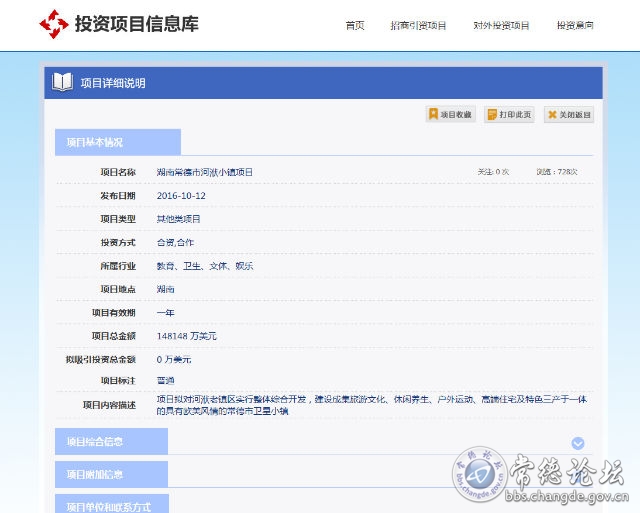Click the validity period value 一年
Screen dimensions: 640x513
click(165, 313)
